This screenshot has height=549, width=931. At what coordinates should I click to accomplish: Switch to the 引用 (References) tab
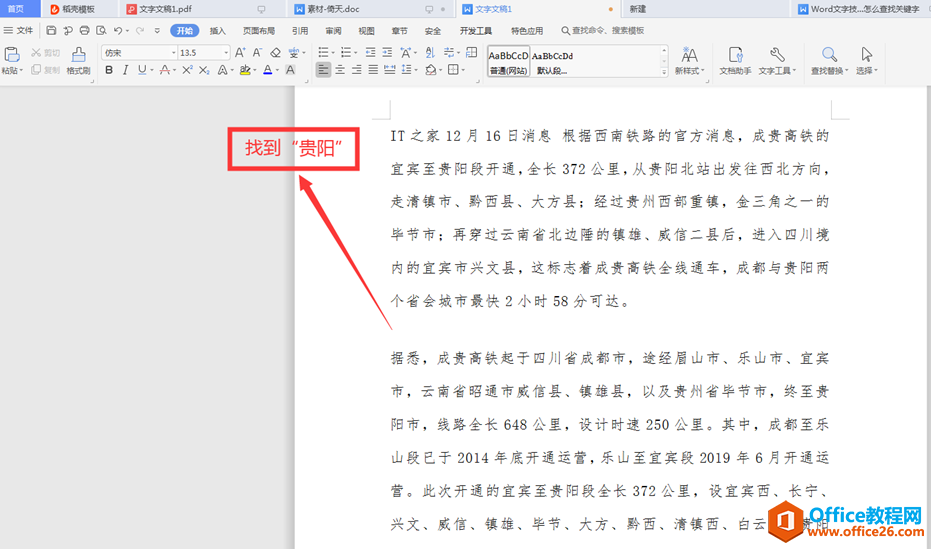click(x=300, y=30)
